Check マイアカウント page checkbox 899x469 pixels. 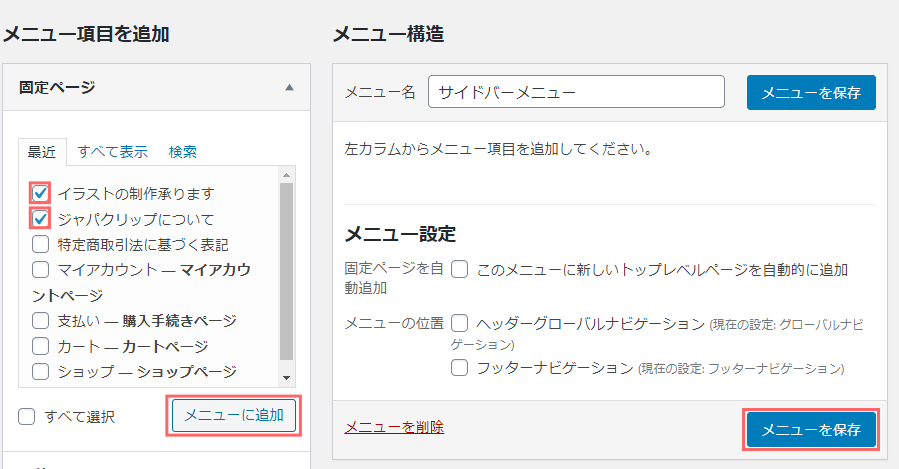(x=40, y=269)
